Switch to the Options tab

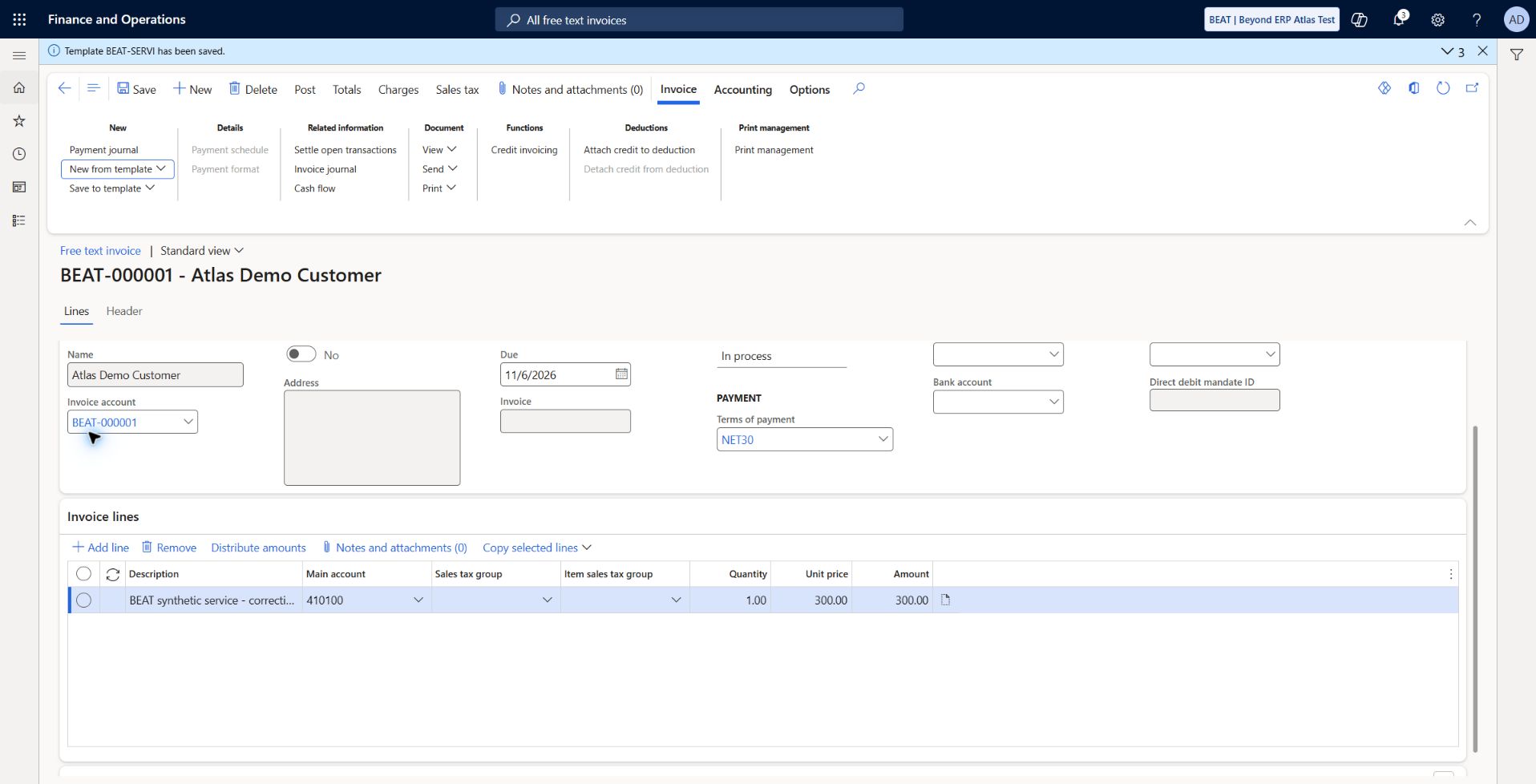click(810, 90)
